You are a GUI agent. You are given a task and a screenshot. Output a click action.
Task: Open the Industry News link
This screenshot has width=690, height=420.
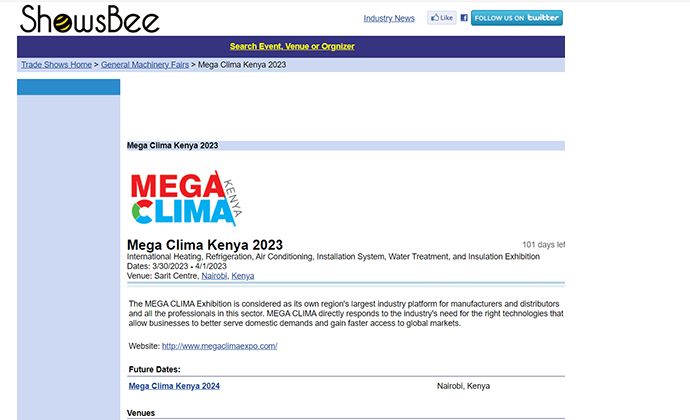[389, 18]
